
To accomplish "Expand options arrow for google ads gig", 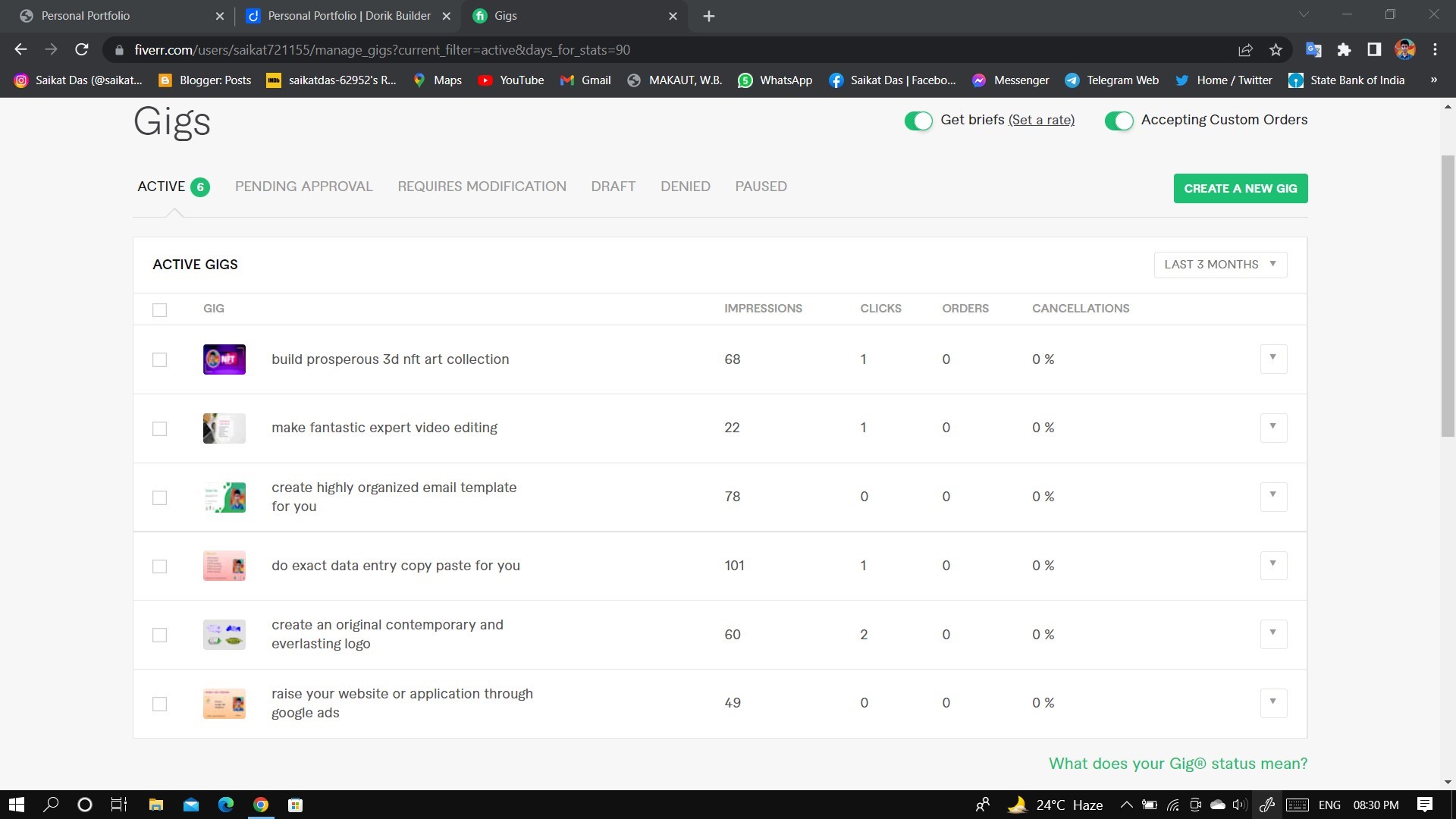I will (1273, 702).
